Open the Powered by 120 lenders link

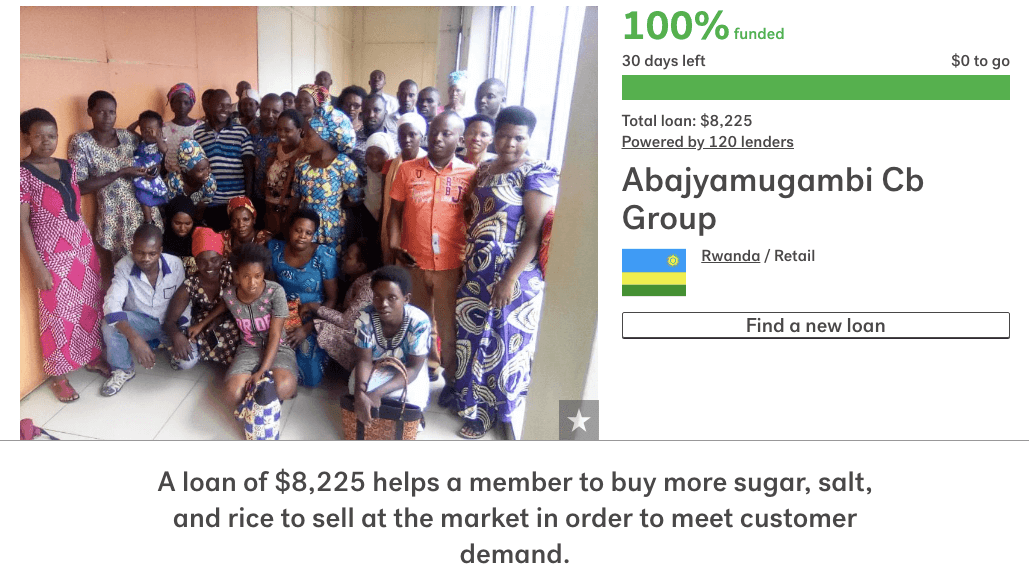(x=707, y=142)
